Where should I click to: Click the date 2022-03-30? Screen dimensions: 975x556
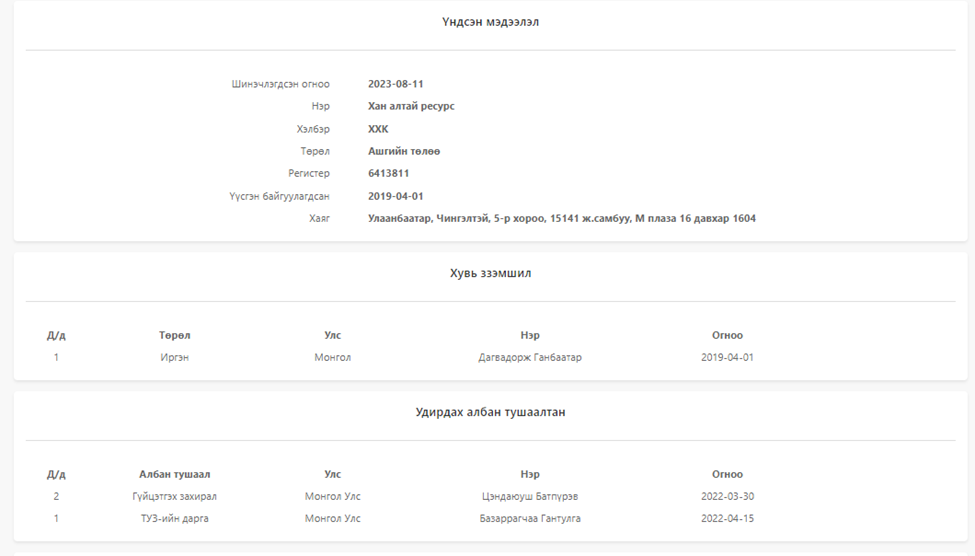click(x=727, y=497)
